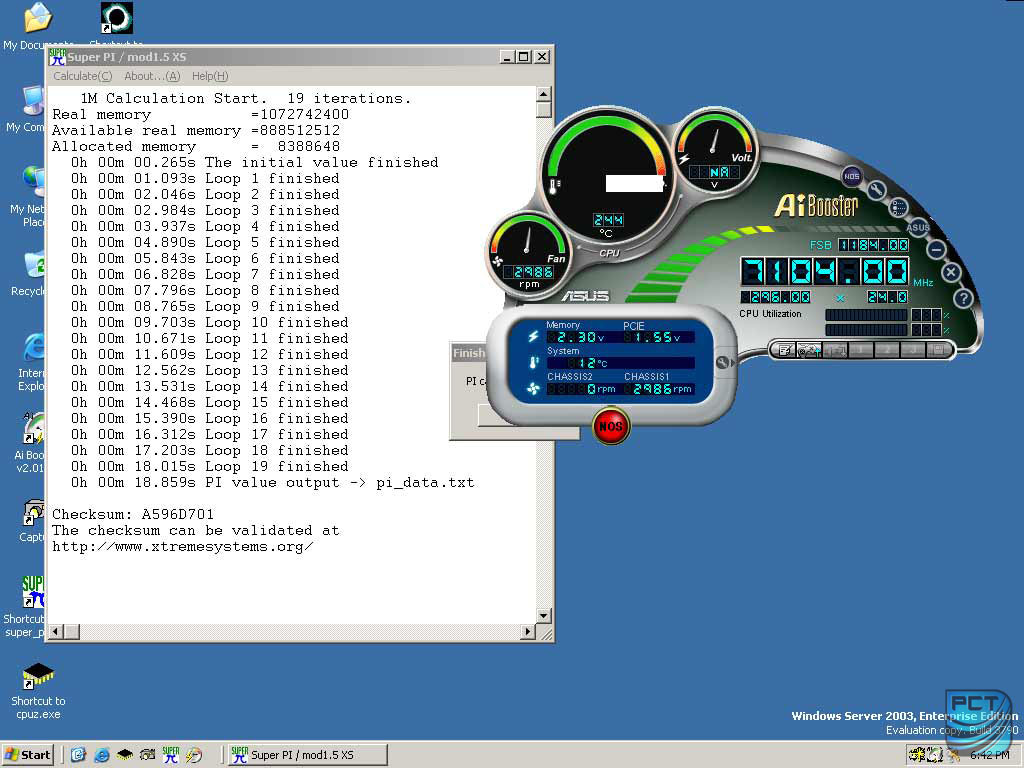Click the PCIE voltage 1.55v readout
1024x768 pixels.
652,338
